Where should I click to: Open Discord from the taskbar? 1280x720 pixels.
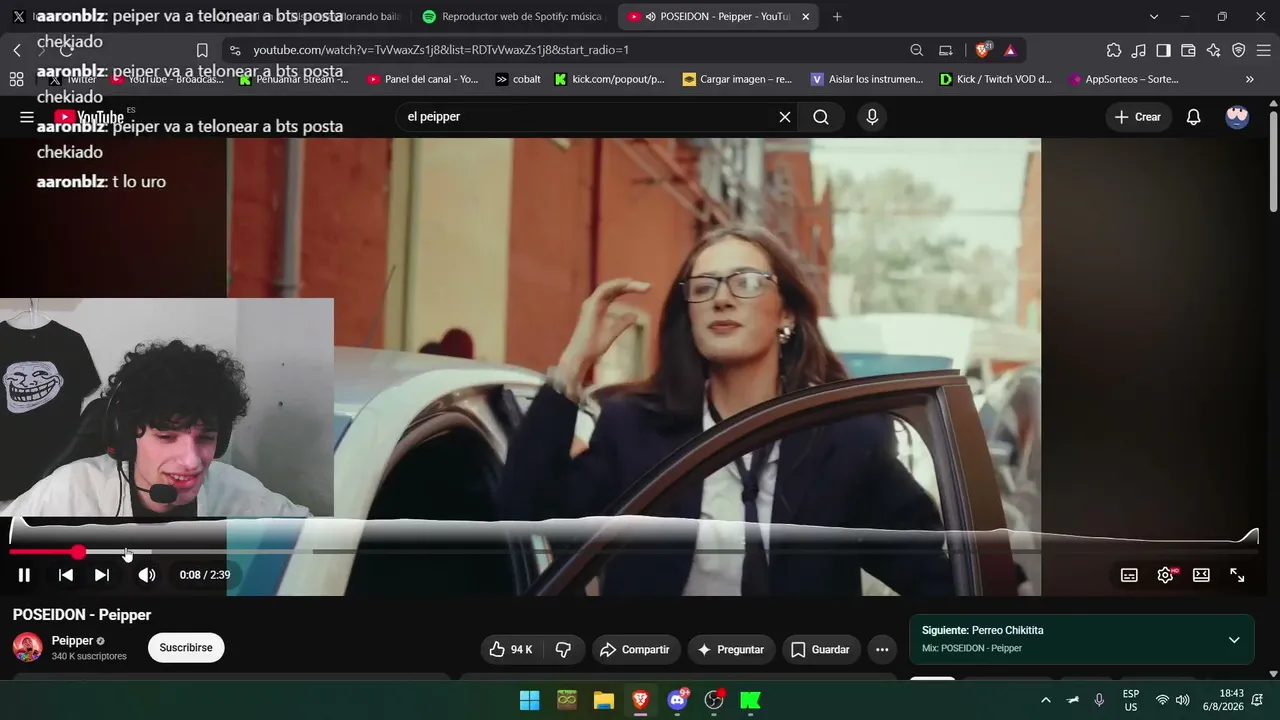[677, 700]
